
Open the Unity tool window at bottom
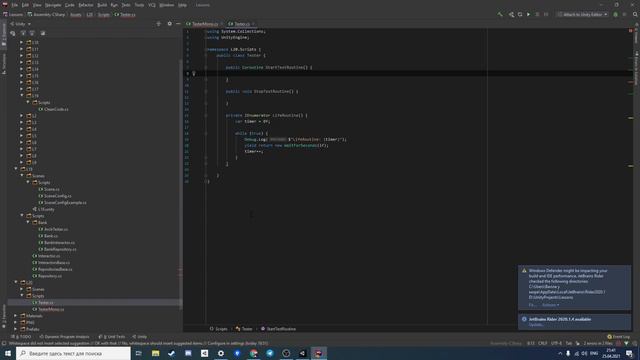coord(140,337)
